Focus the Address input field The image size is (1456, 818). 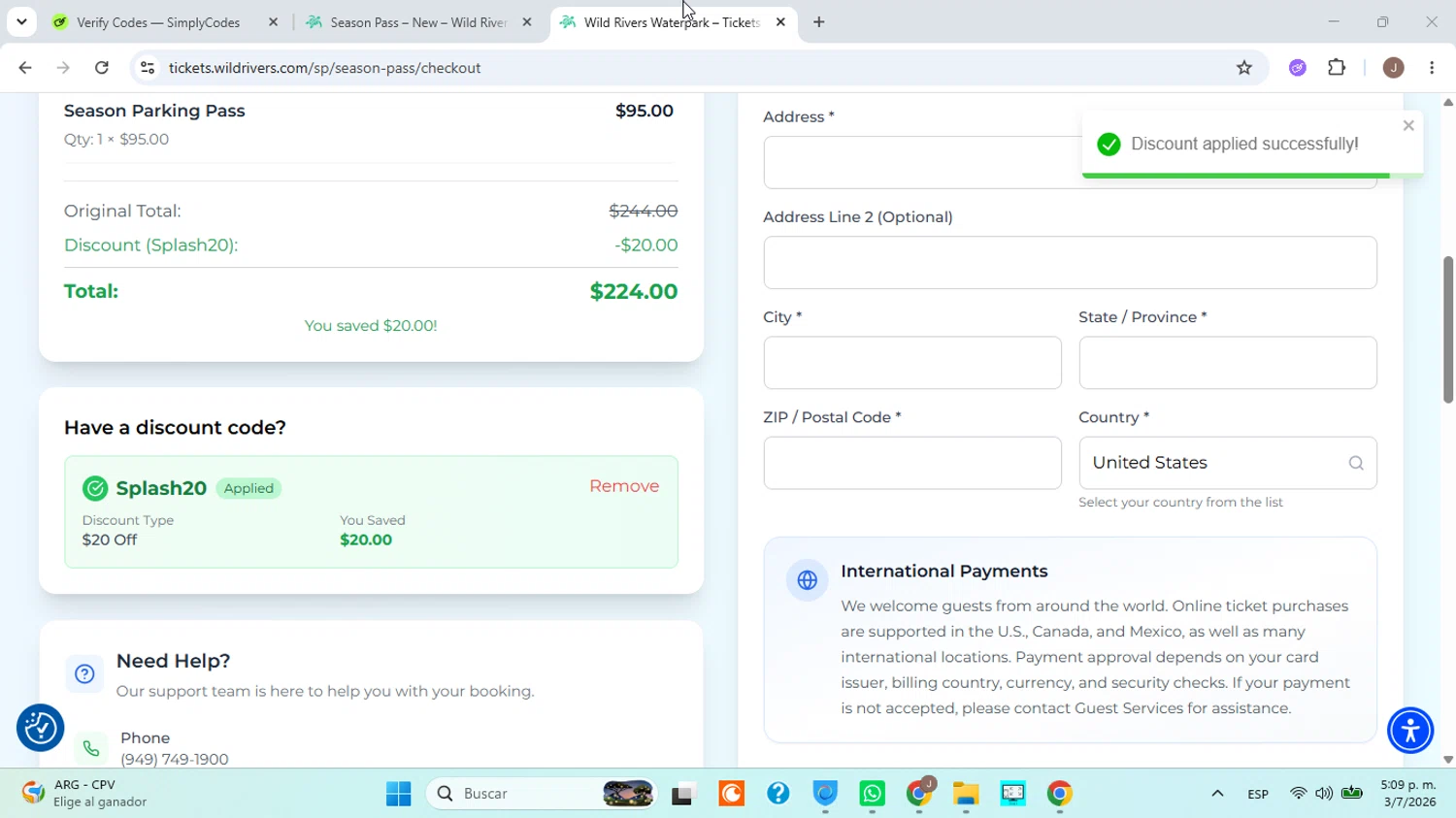coord(1070,162)
